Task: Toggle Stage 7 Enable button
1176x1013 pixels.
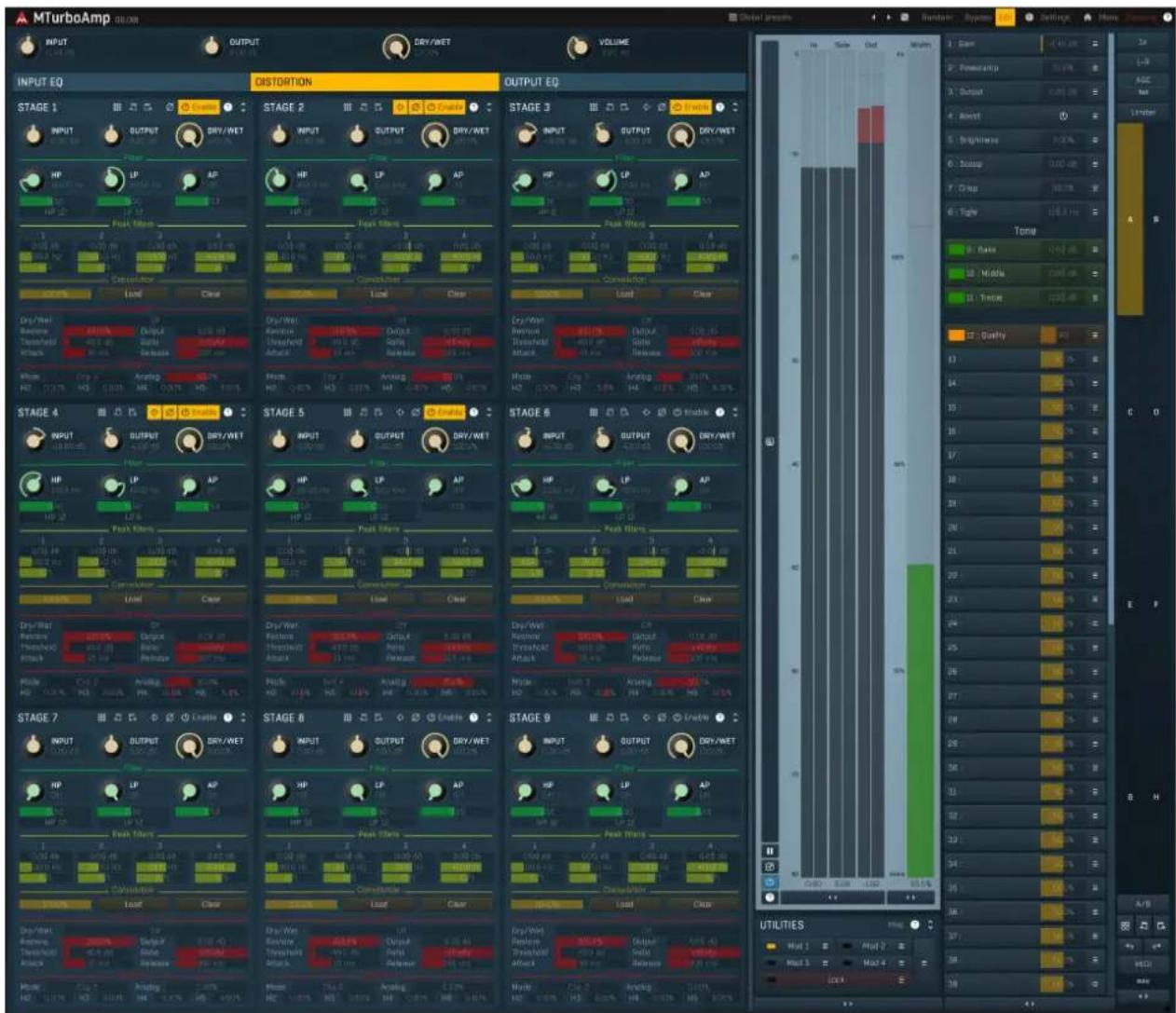Action: (x=198, y=718)
